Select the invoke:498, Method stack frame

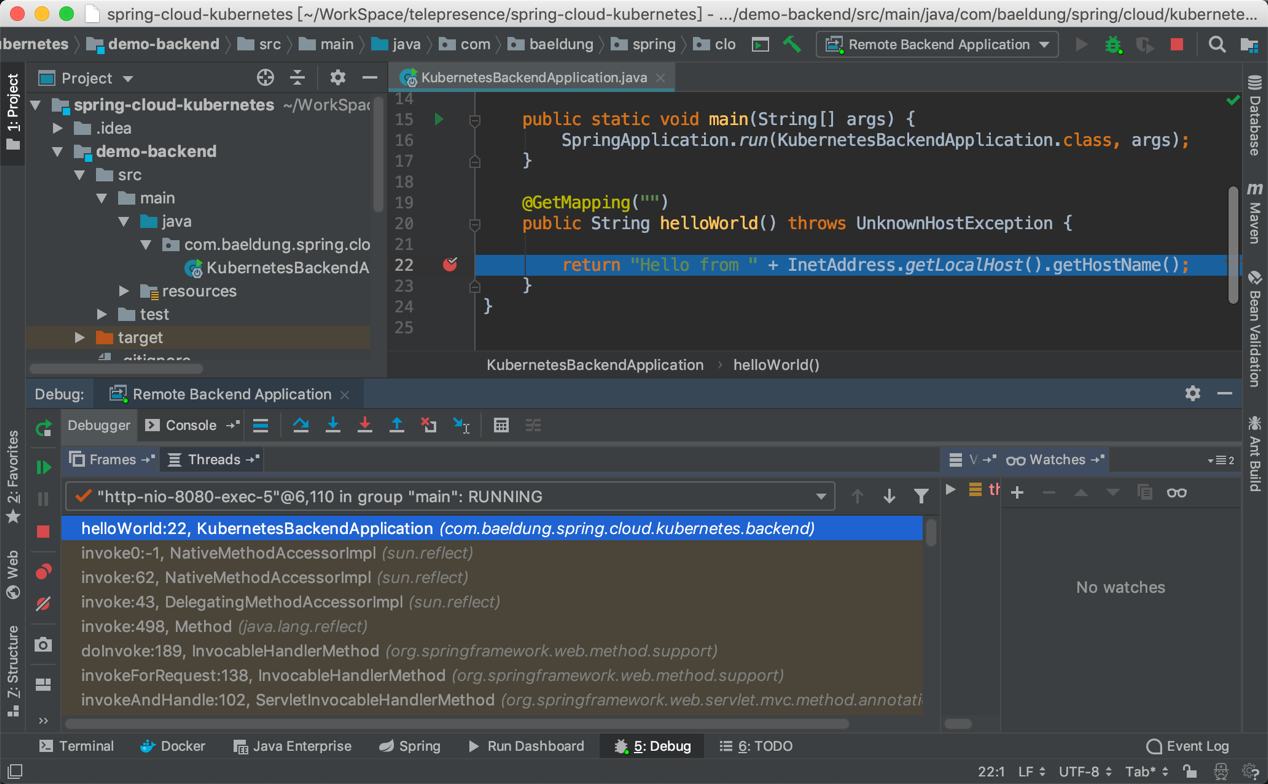pyautogui.click(x=224, y=627)
